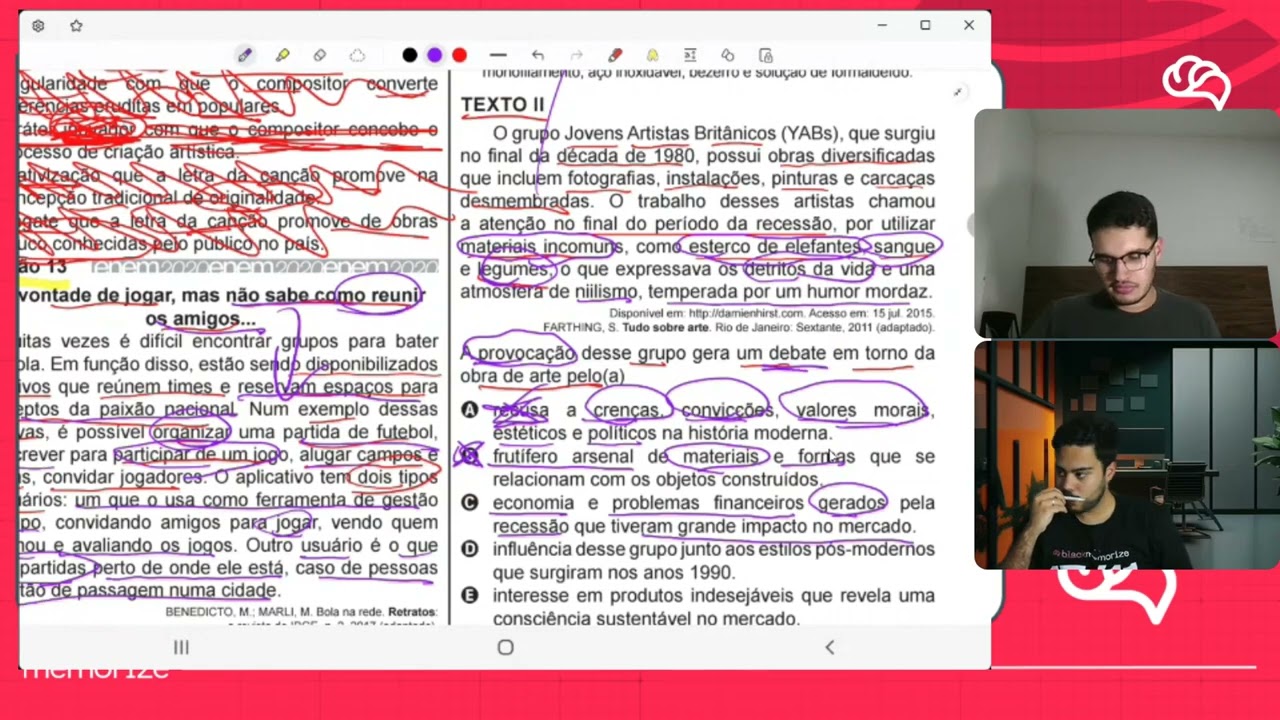Click the top webcam video thumbnail
The image size is (1280, 720).
click(1126, 223)
